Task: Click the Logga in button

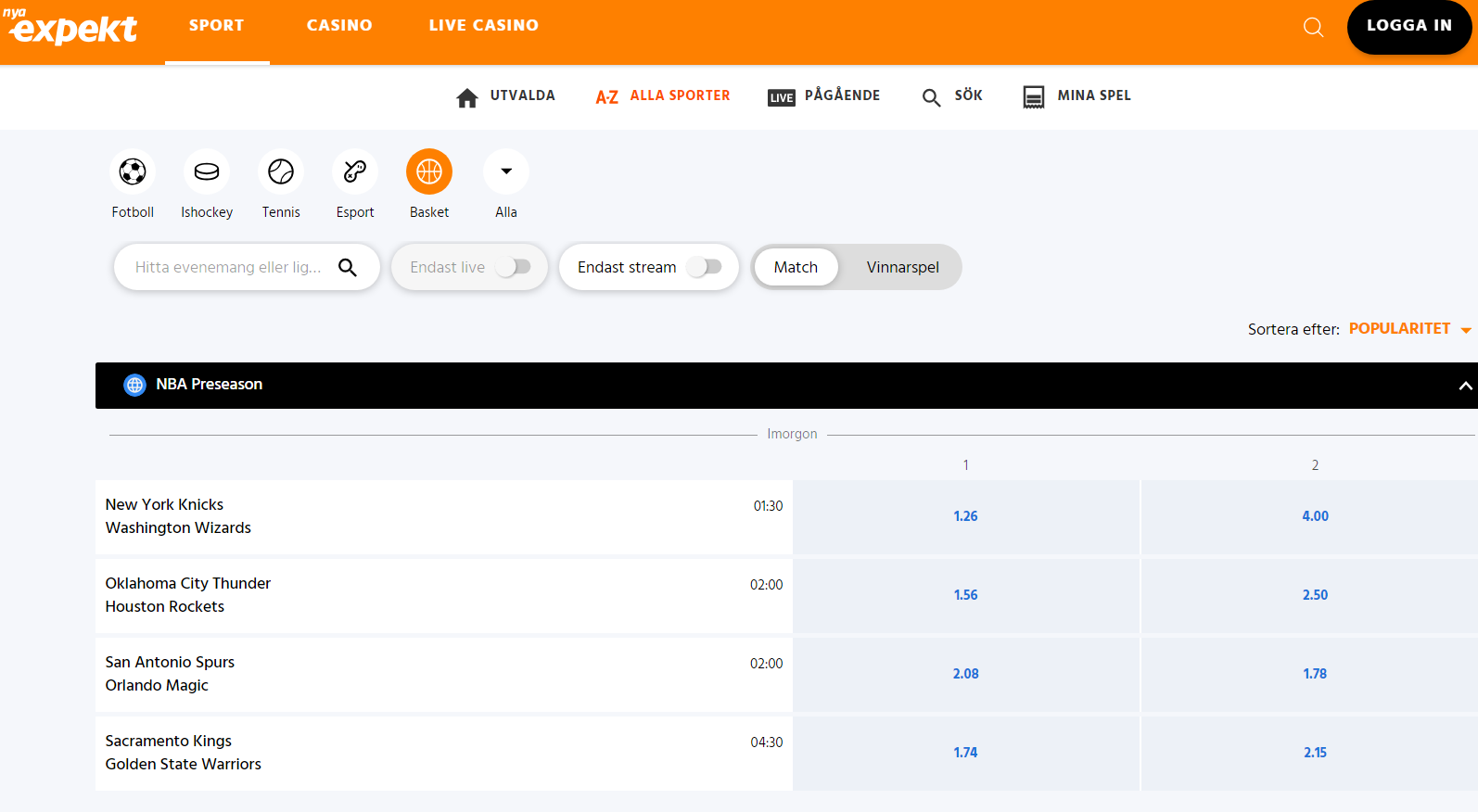Action: tap(1408, 26)
